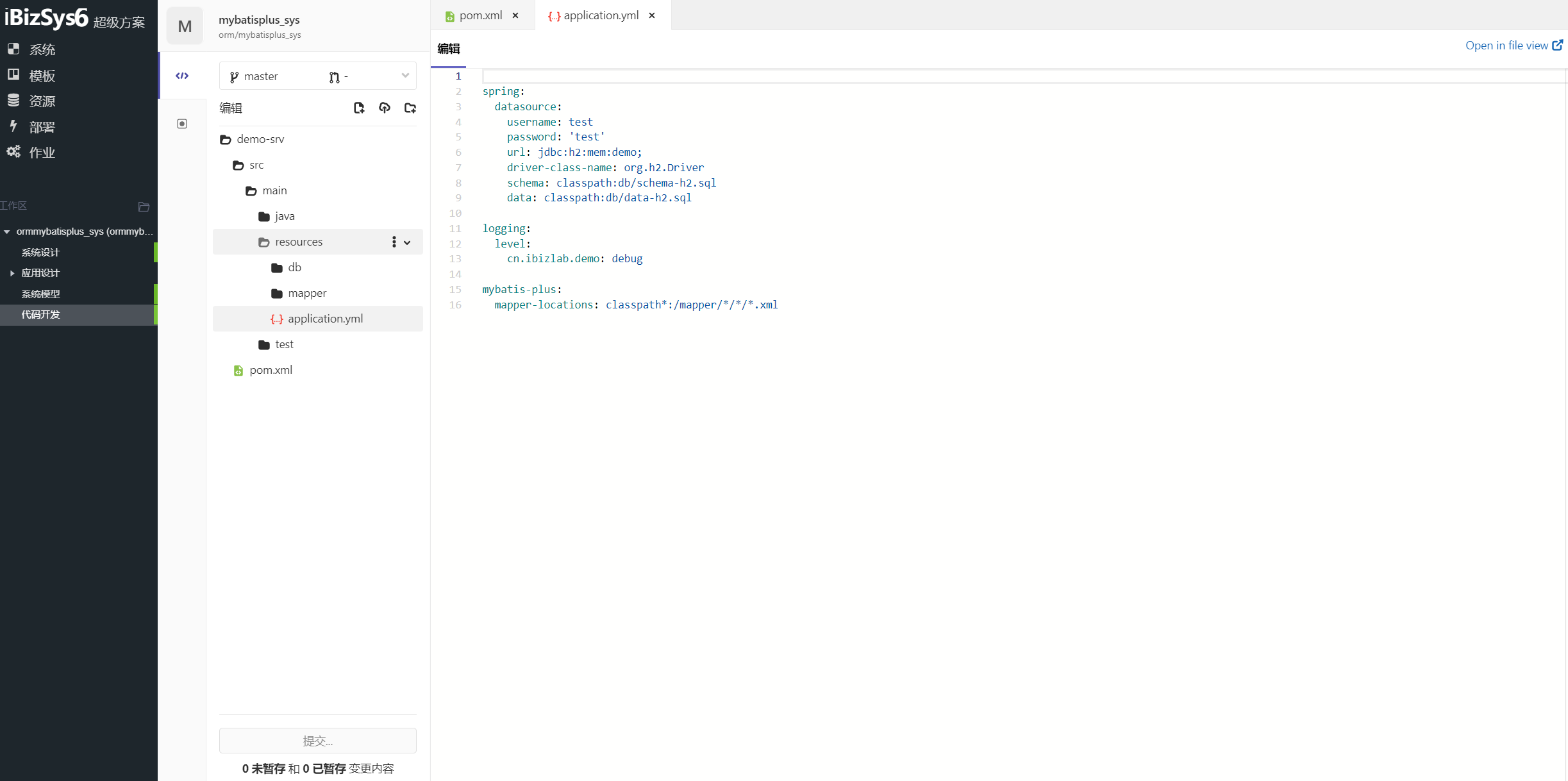Click the '0 未暂存' unstaged changes text

[263, 769]
